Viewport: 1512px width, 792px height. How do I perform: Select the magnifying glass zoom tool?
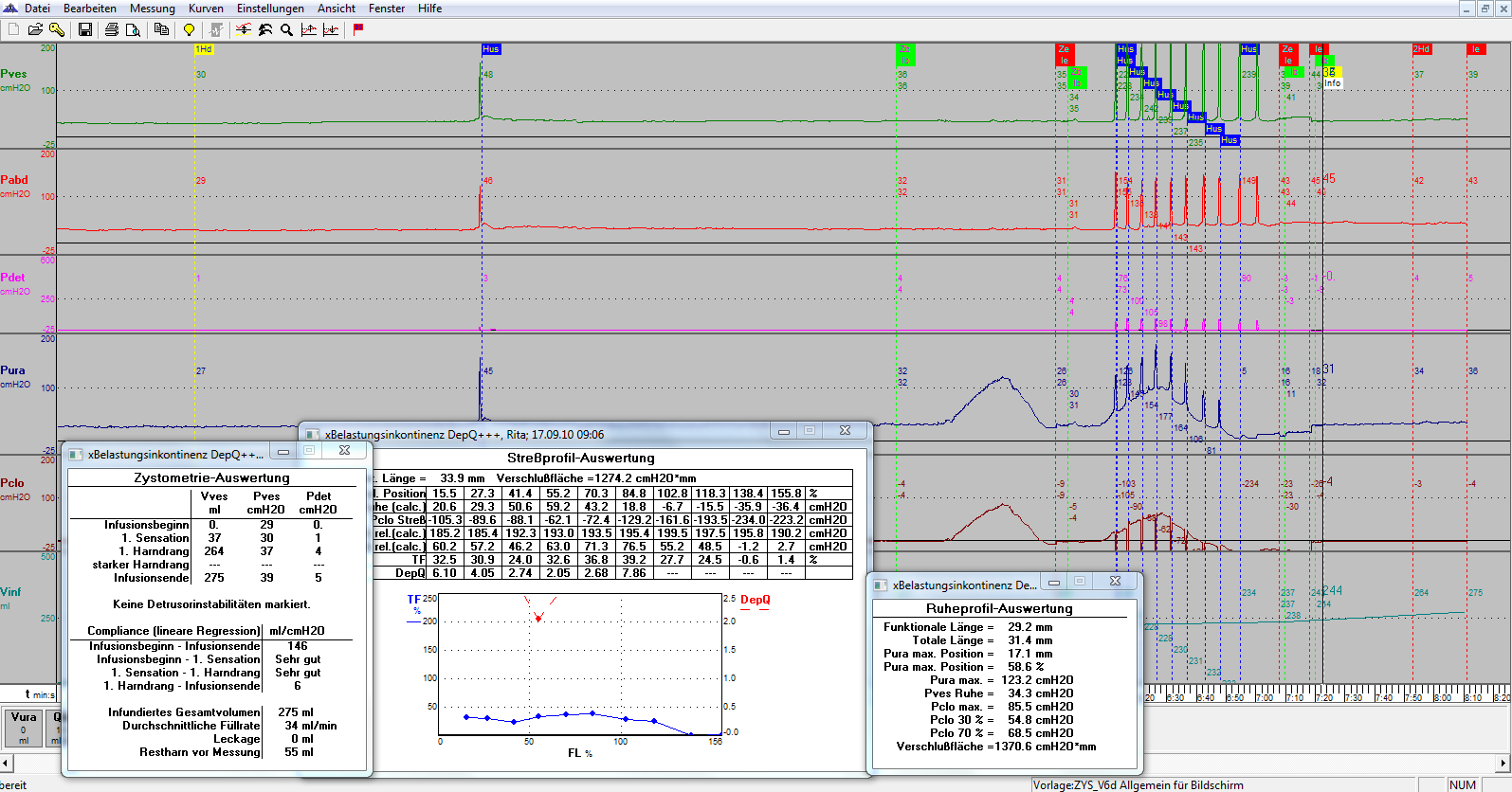[286, 29]
